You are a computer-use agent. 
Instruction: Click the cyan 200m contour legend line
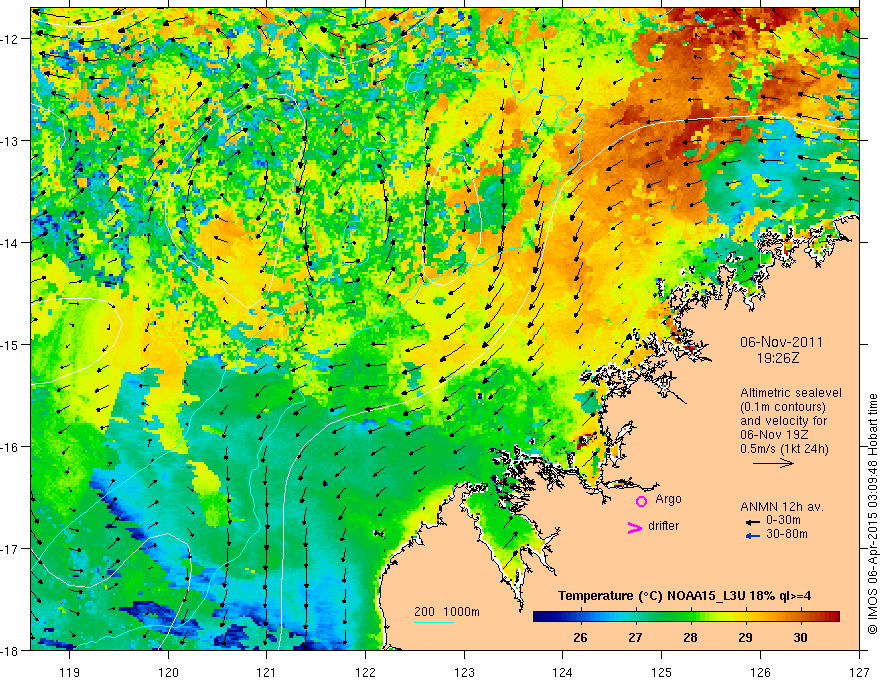pyautogui.click(x=434, y=622)
